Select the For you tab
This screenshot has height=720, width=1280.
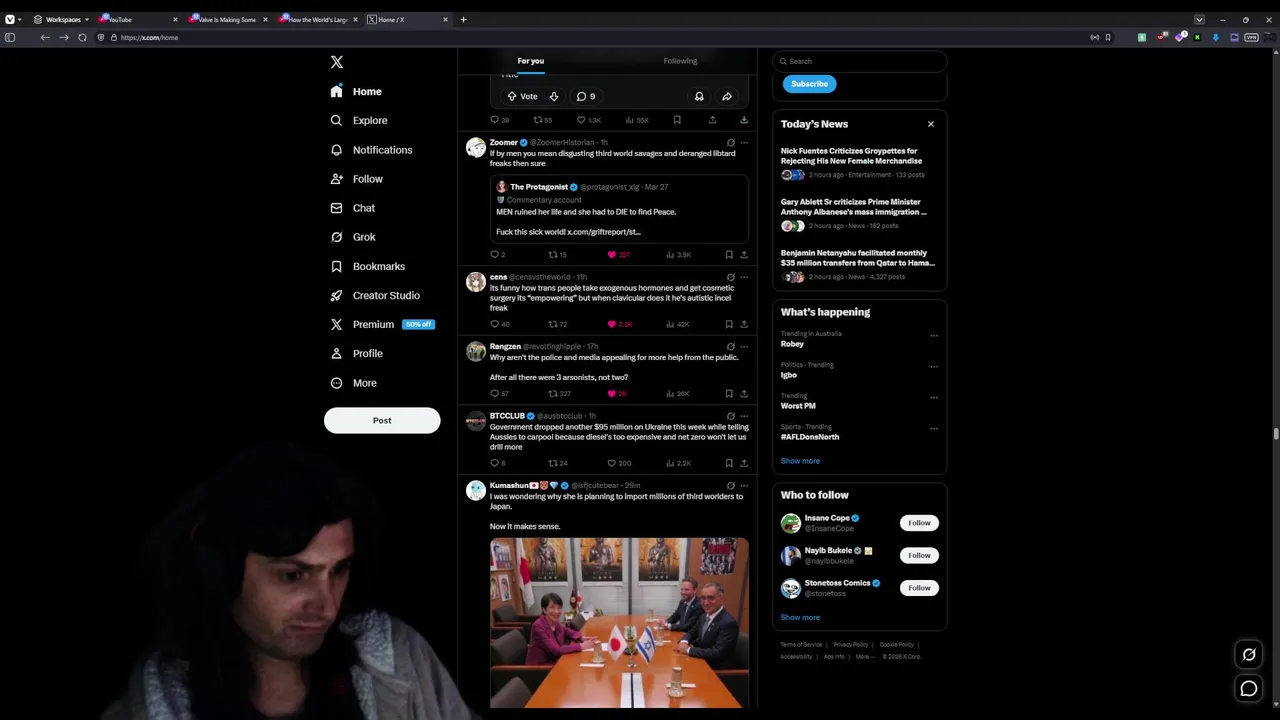tap(531, 61)
